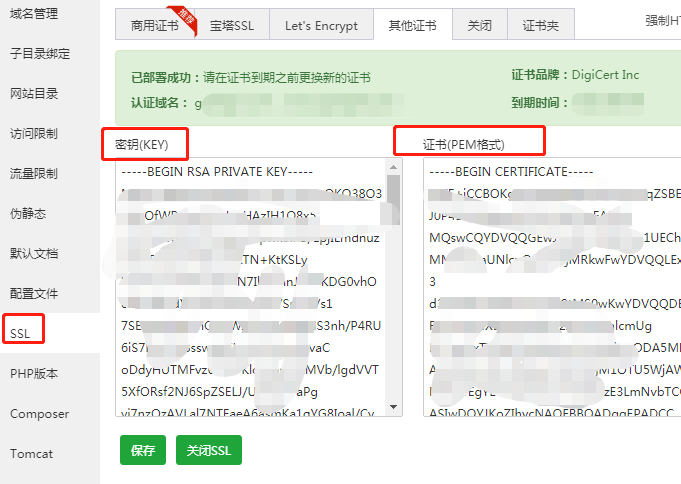Open Composer sidebar item
The width and height of the screenshot is (681, 484).
click(x=40, y=414)
